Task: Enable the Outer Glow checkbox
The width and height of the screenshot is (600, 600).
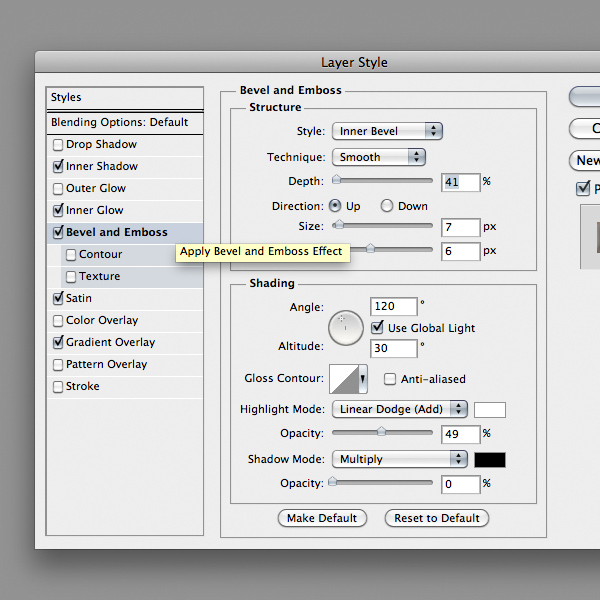Action: coord(58,189)
